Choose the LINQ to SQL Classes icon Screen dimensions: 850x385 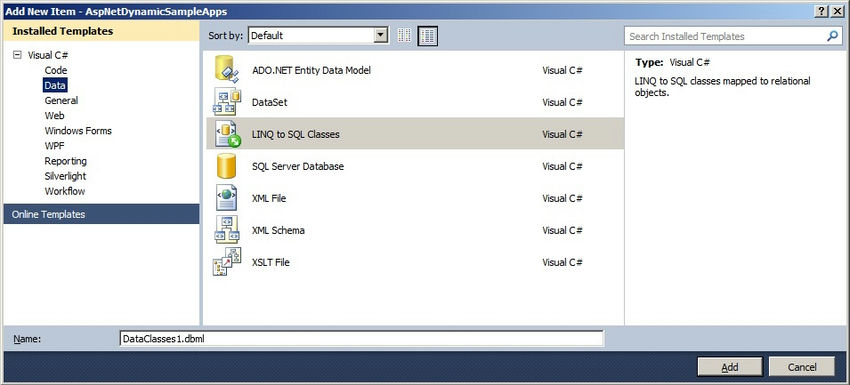click(227, 134)
